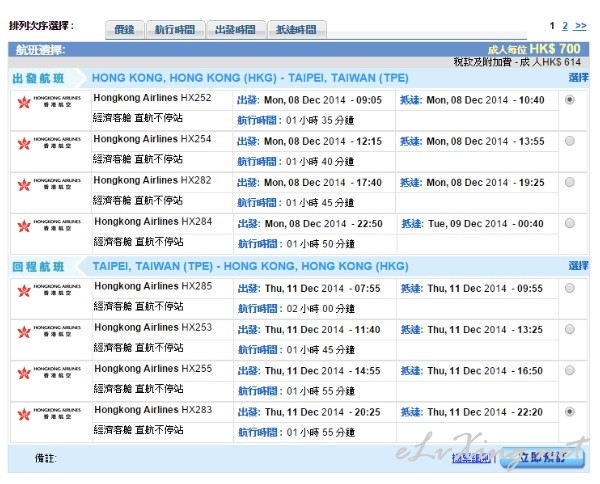Select return flight HX255 radio button
This screenshot has height=484, width=600.
tap(569, 370)
